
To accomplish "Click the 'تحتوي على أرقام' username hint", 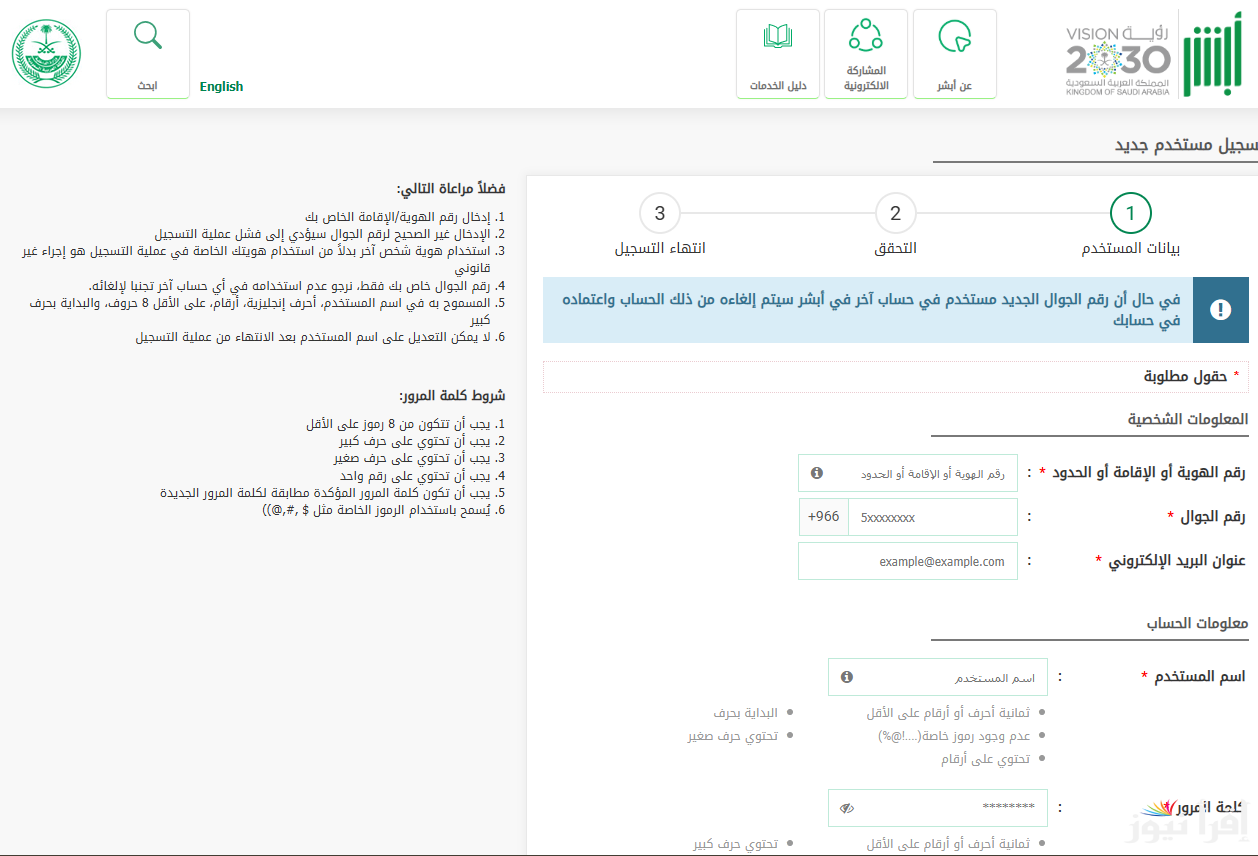I will point(985,759).
